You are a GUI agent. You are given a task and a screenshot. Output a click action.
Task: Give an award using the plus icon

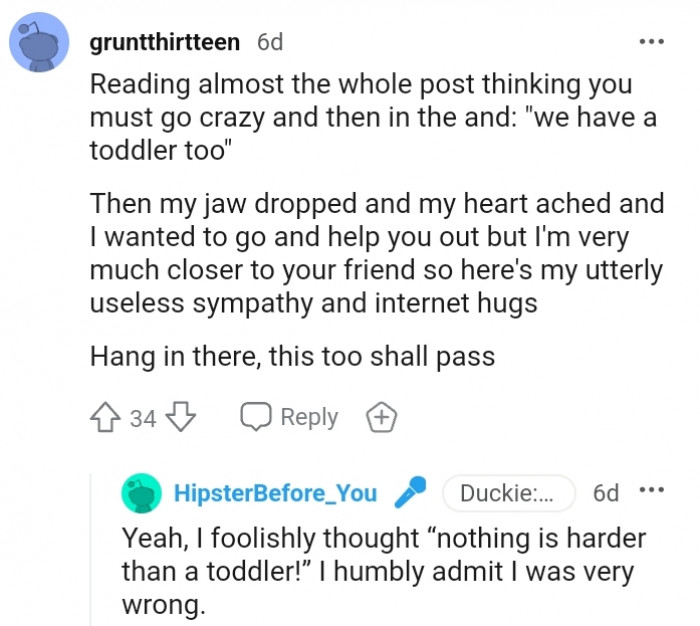[380, 417]
